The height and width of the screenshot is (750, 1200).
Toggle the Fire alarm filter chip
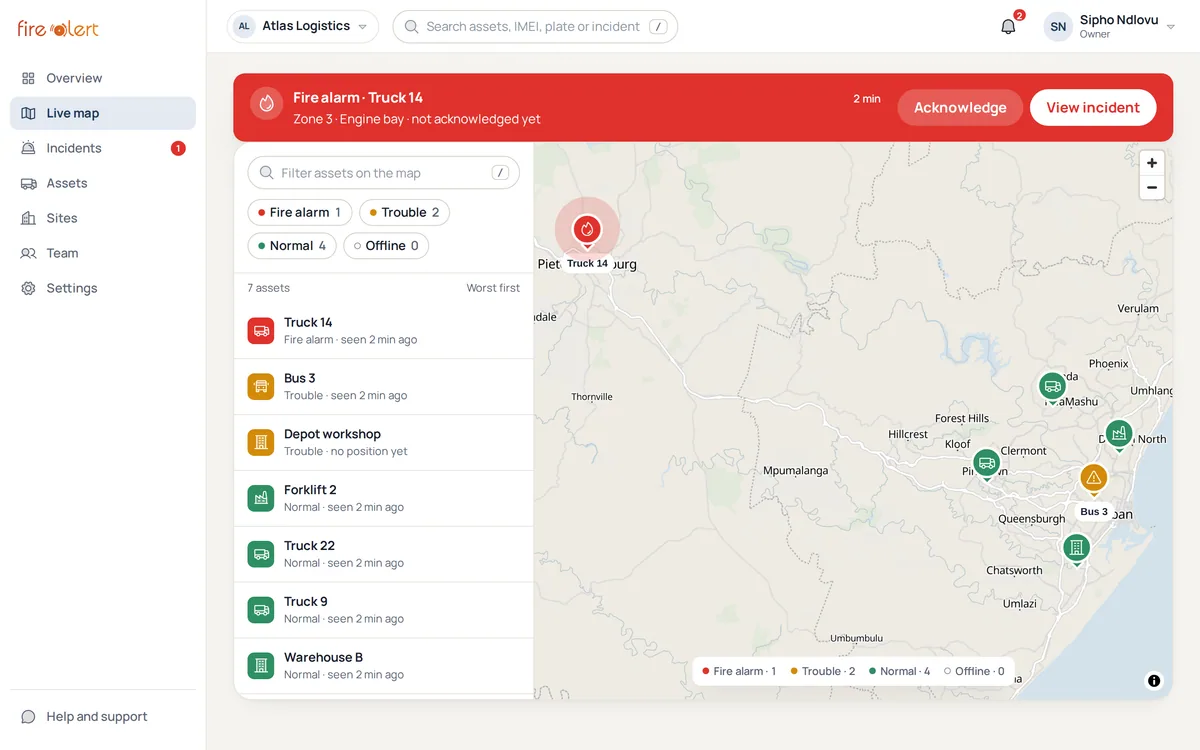coord(299,212)
